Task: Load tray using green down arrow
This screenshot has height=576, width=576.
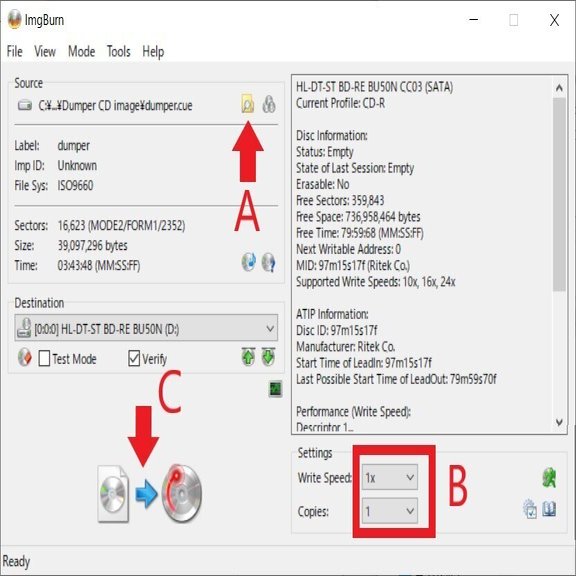Action: tap(269, 356)
